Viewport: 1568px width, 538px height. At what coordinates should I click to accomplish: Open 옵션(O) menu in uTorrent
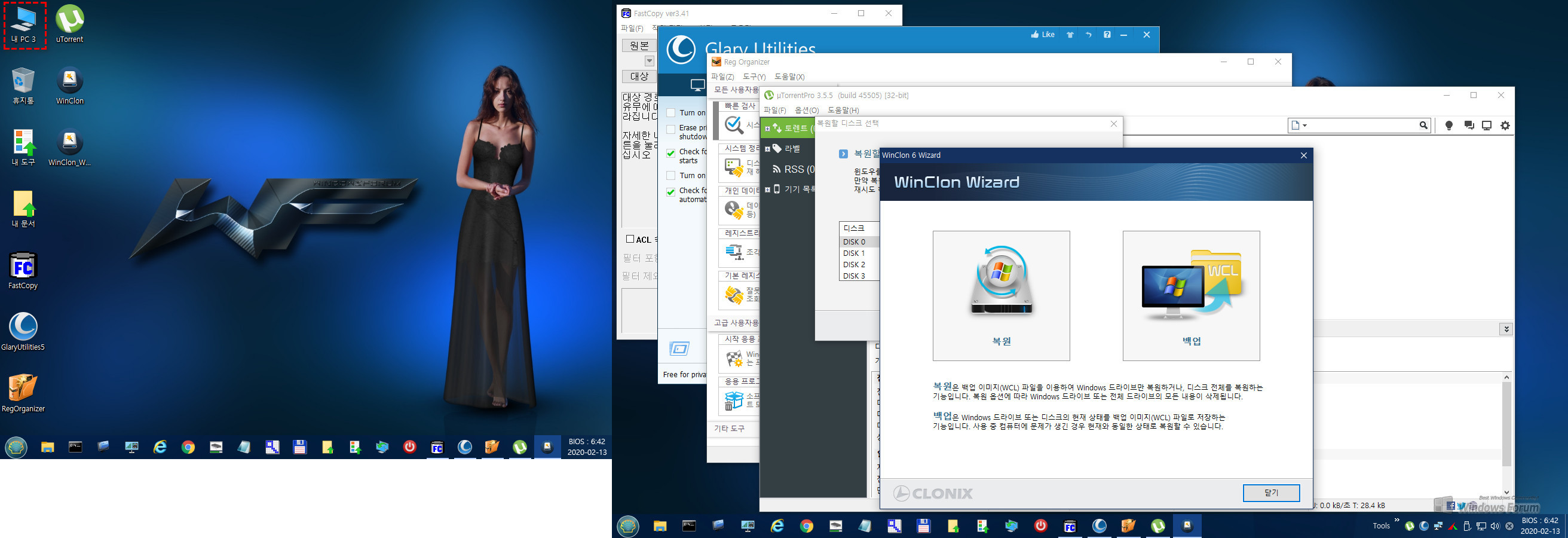coord(807,110)
